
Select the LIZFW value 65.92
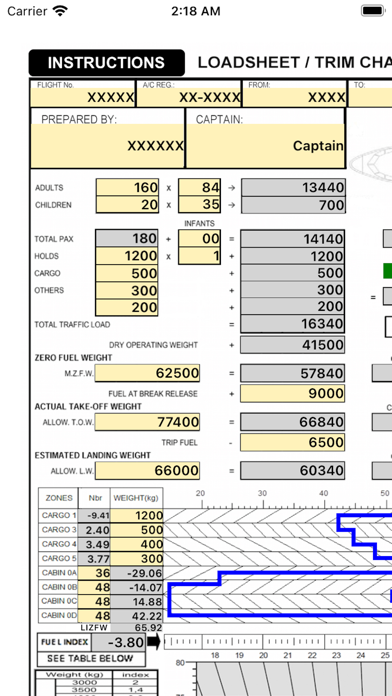[137, 628]
